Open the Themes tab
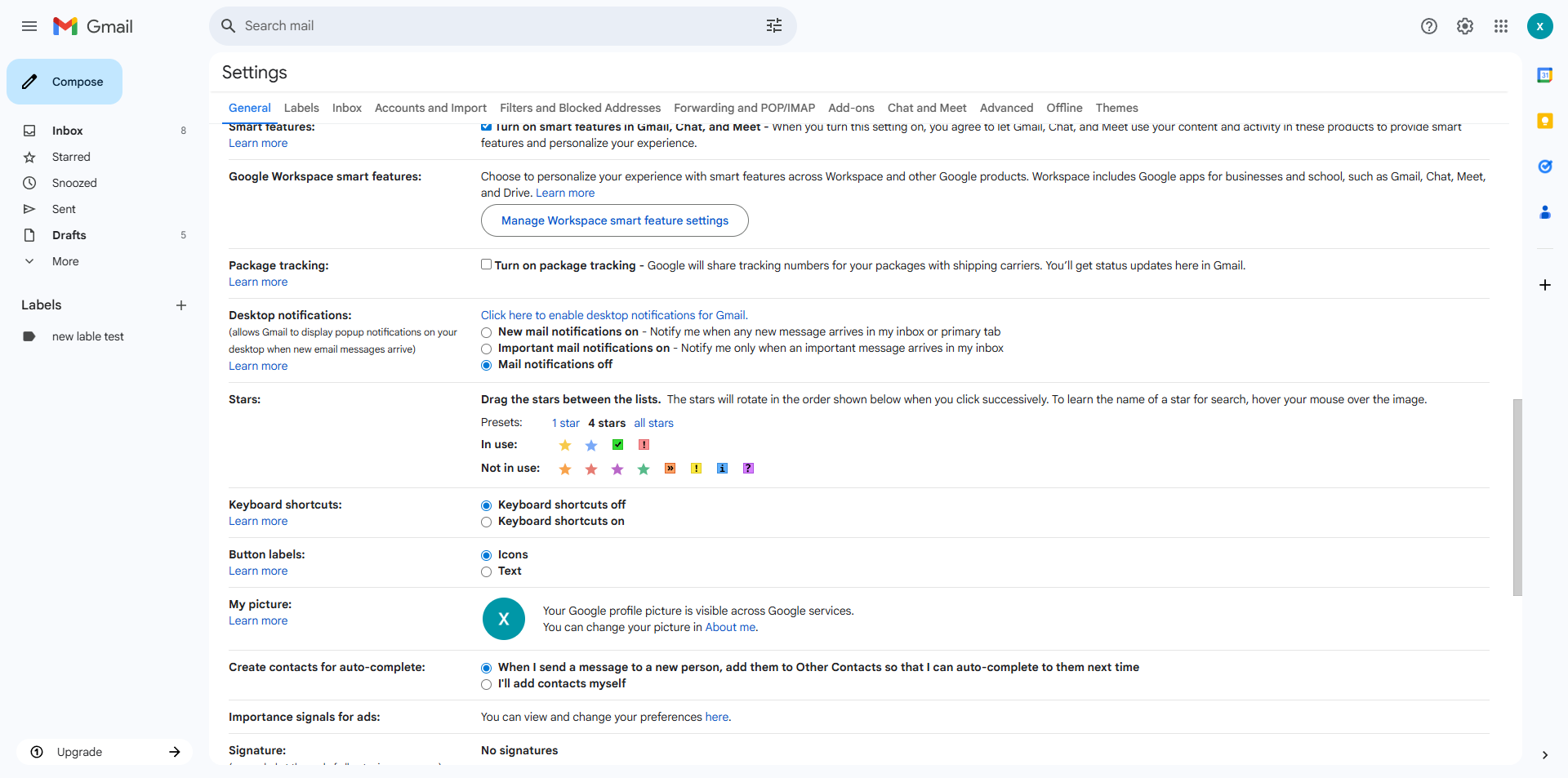Viewport: 1568px width, 778px height. coord(1116,108)
